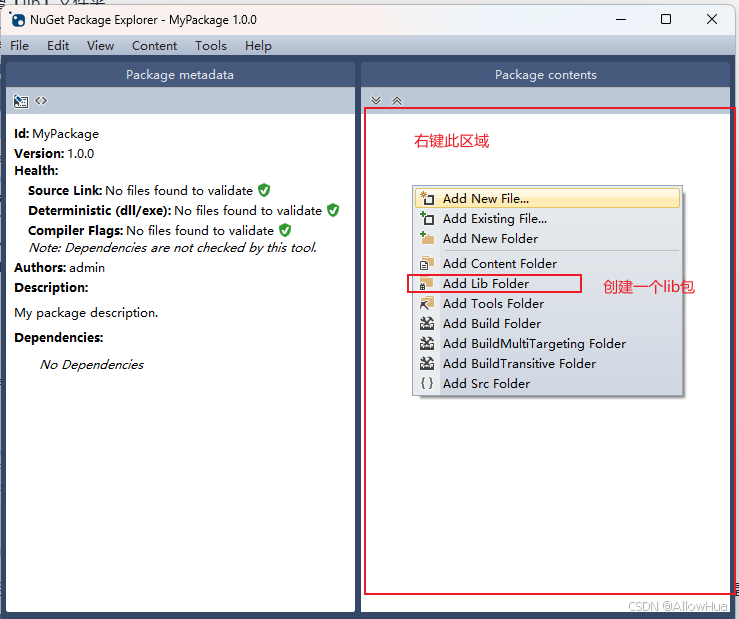Image resolution: width=739 pixels, height=619 pixels.
Task: Click the Package metadata panel header
Action: point(180,74)
